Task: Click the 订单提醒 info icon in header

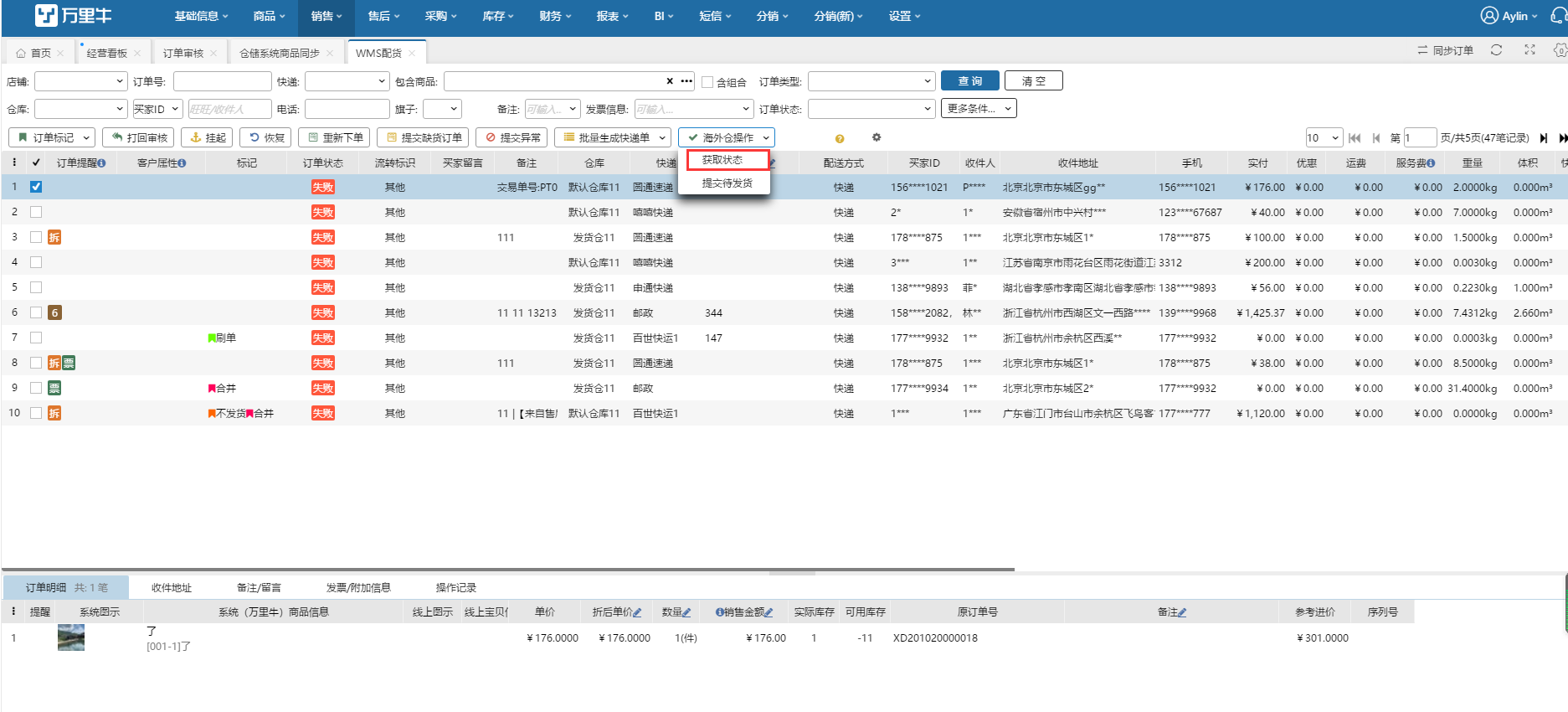Action: point(102,163)
